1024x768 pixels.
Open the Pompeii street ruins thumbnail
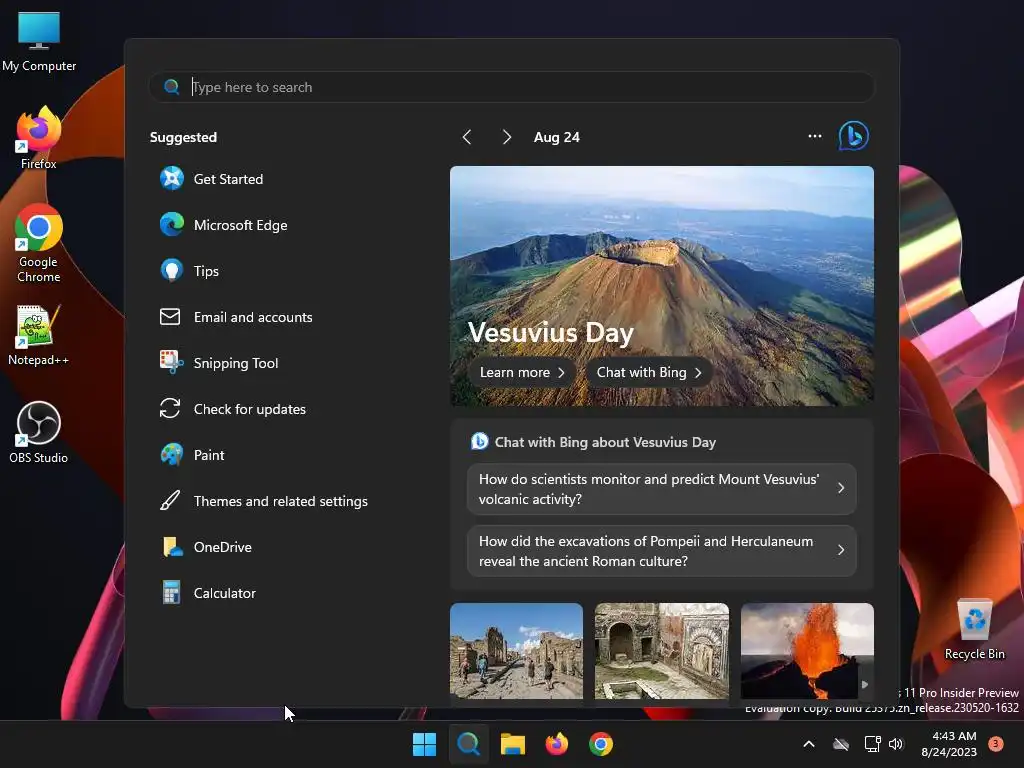click(516, 650)
